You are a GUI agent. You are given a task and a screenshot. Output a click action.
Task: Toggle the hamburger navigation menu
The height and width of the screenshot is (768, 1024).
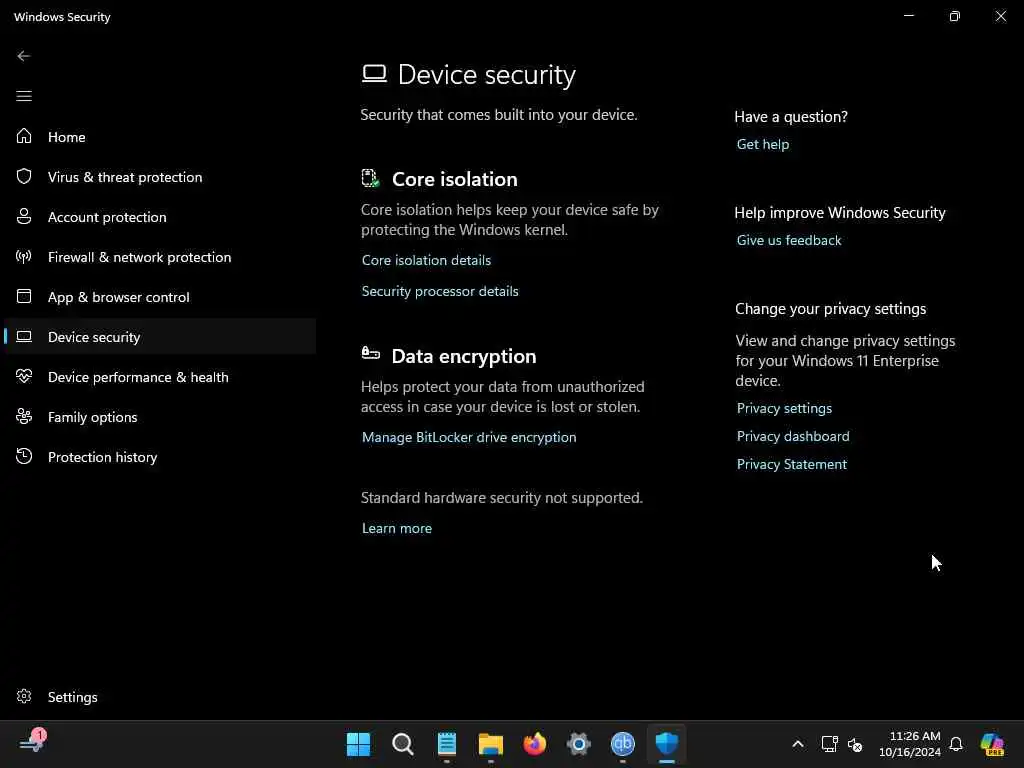pyautogui.click(x=24, y=96)
